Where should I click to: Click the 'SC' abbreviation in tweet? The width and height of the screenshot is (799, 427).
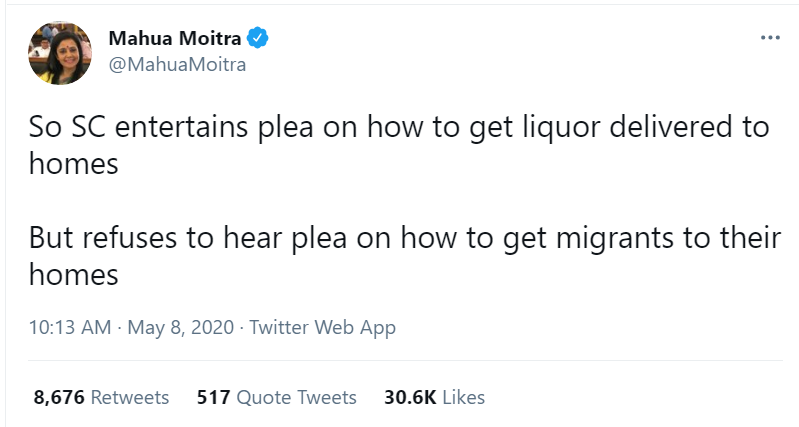pyautogui.click(x=88, y=127)
